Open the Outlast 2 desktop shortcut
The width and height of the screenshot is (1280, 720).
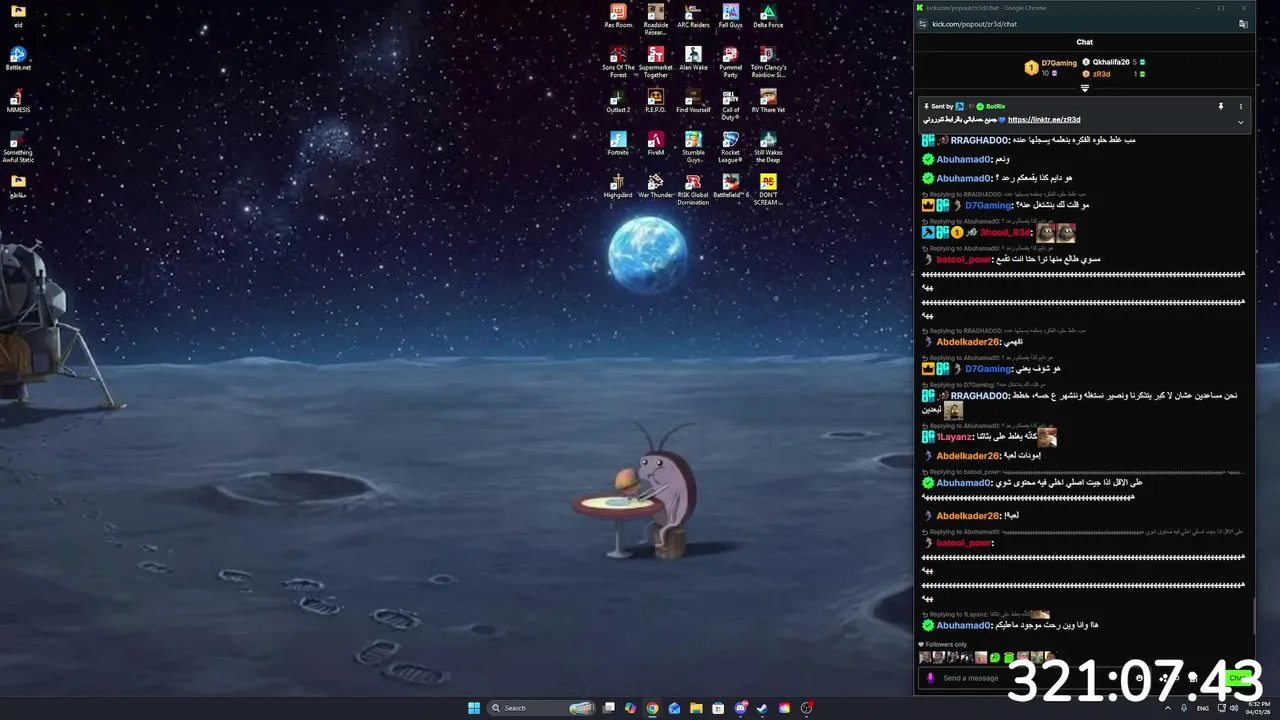(618, 101)
